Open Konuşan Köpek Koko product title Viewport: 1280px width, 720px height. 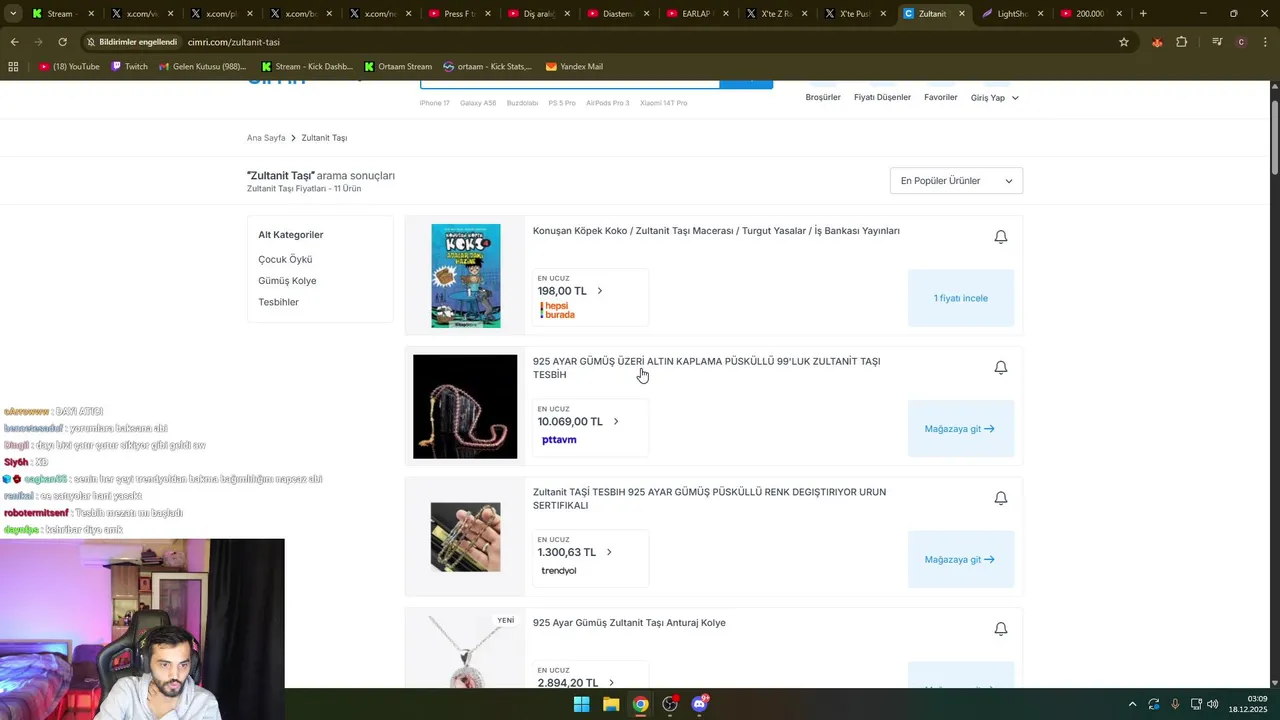click(x=716, y=231)
